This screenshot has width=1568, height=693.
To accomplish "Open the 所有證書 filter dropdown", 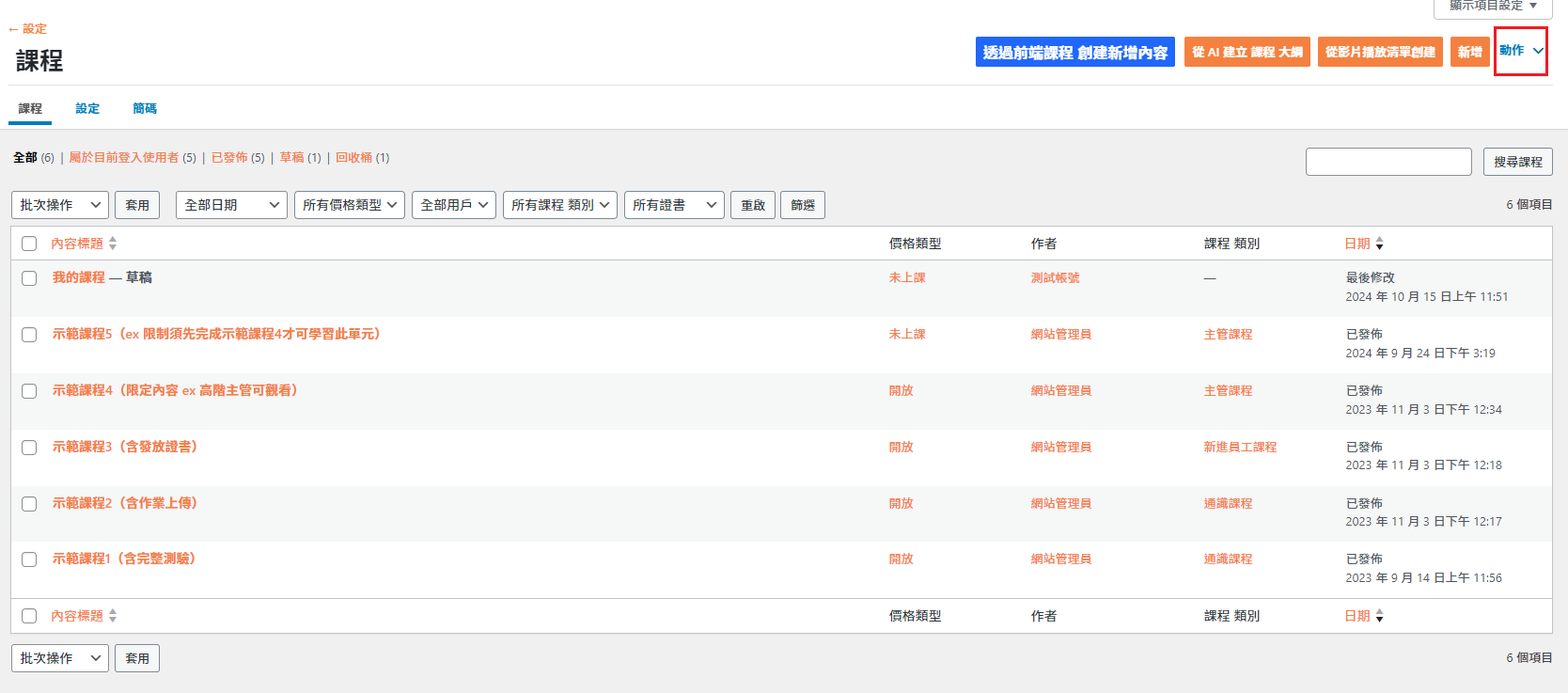I will (673, 205).
